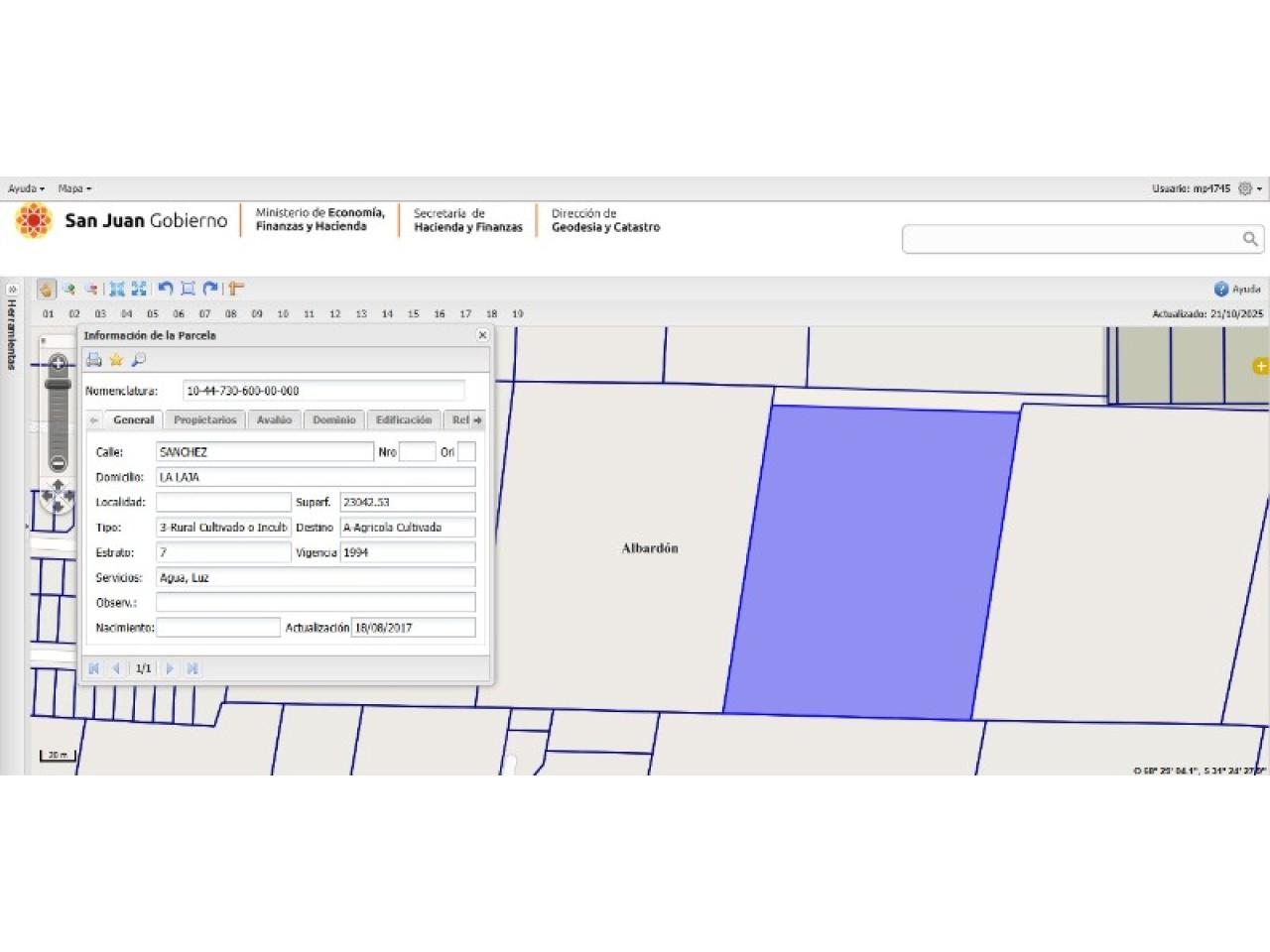Open the Ayuda dropdown menu

(26, 188)
